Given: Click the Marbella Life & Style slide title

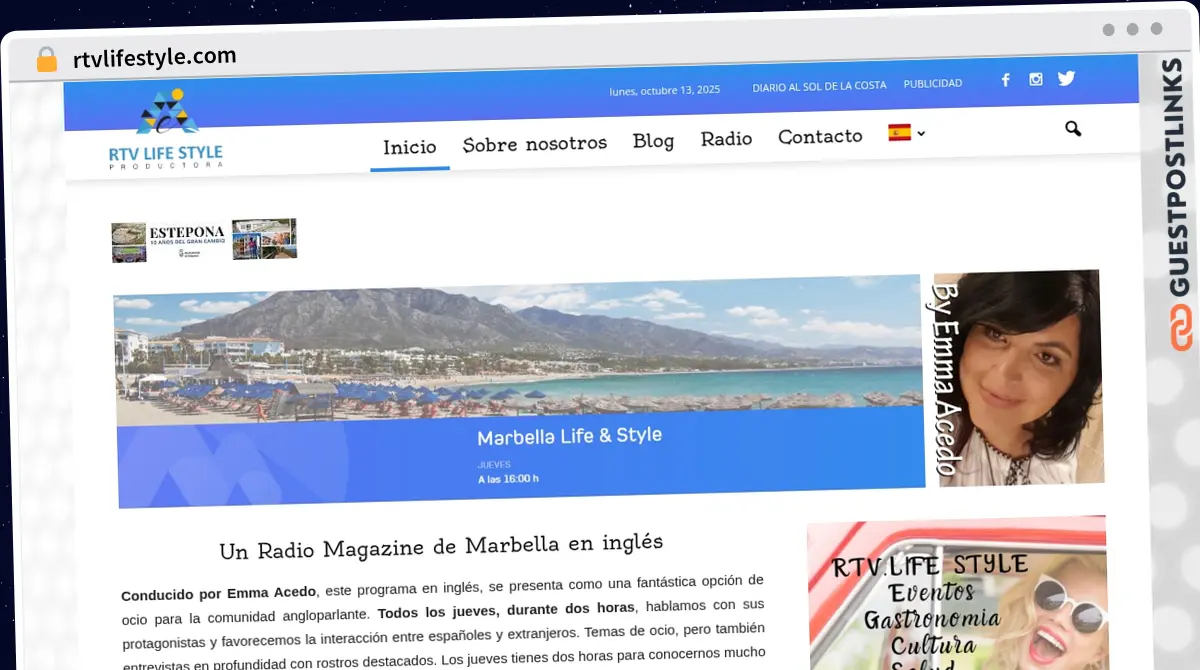Looking at the screenshot, I should click(x=569, y=436).
